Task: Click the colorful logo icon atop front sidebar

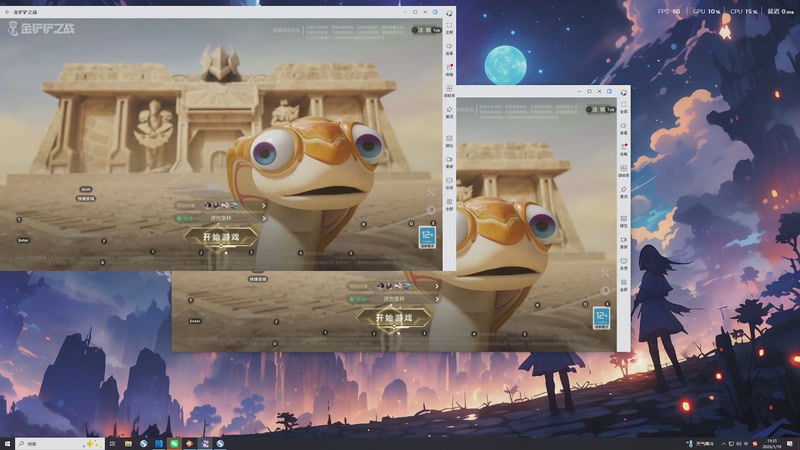Action: tap(449, 13)
